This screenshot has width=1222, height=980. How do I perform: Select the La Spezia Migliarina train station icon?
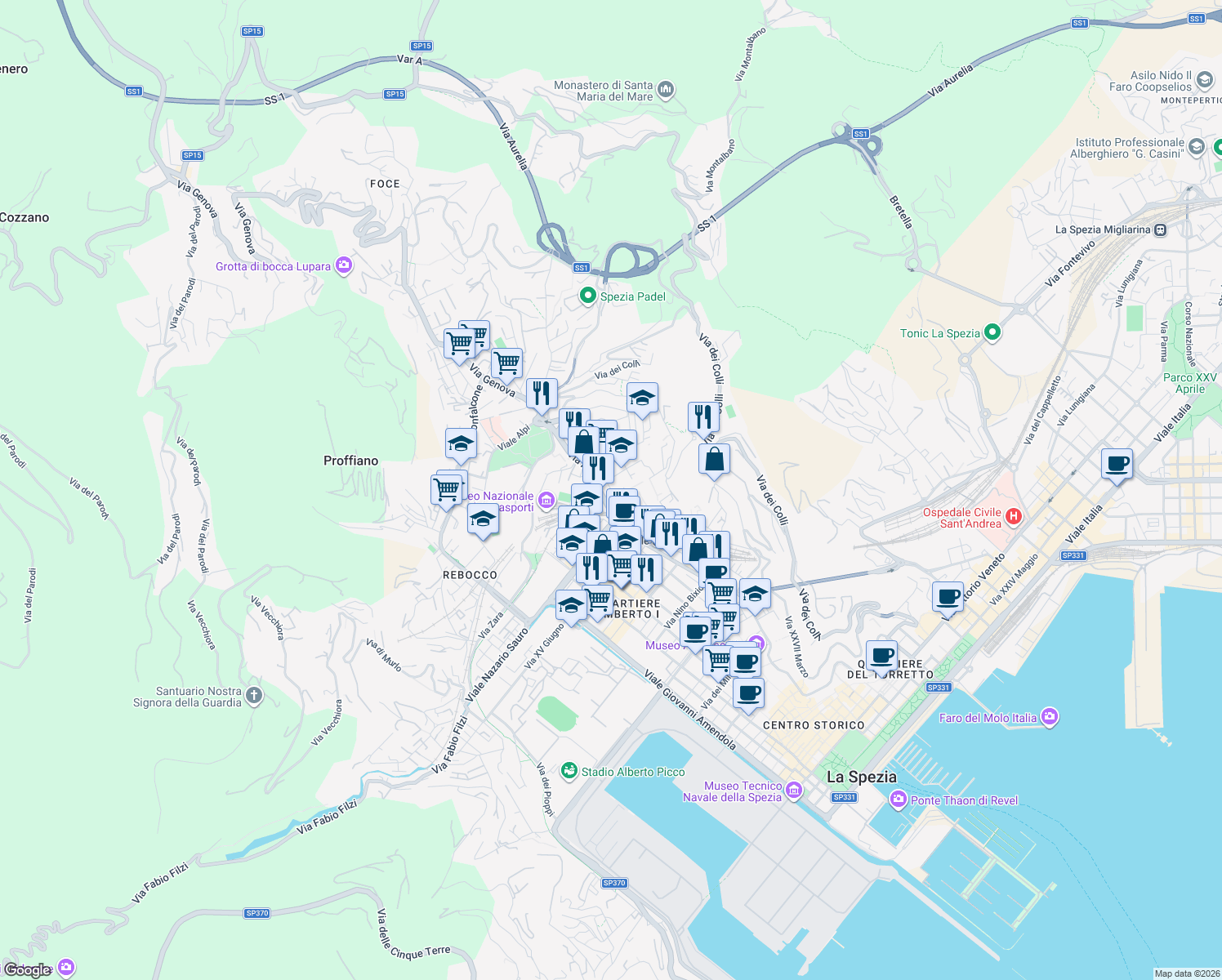coord(1161,229)
